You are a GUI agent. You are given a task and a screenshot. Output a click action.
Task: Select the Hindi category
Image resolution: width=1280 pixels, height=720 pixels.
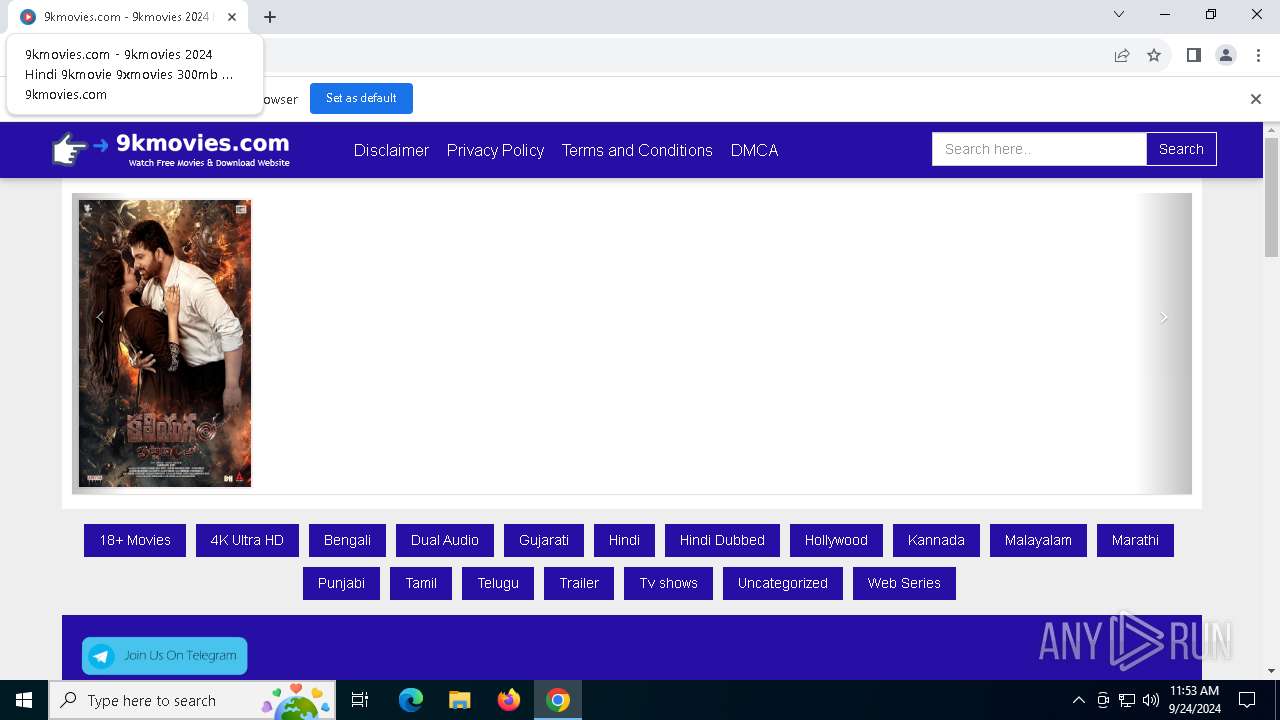point(624,540)
